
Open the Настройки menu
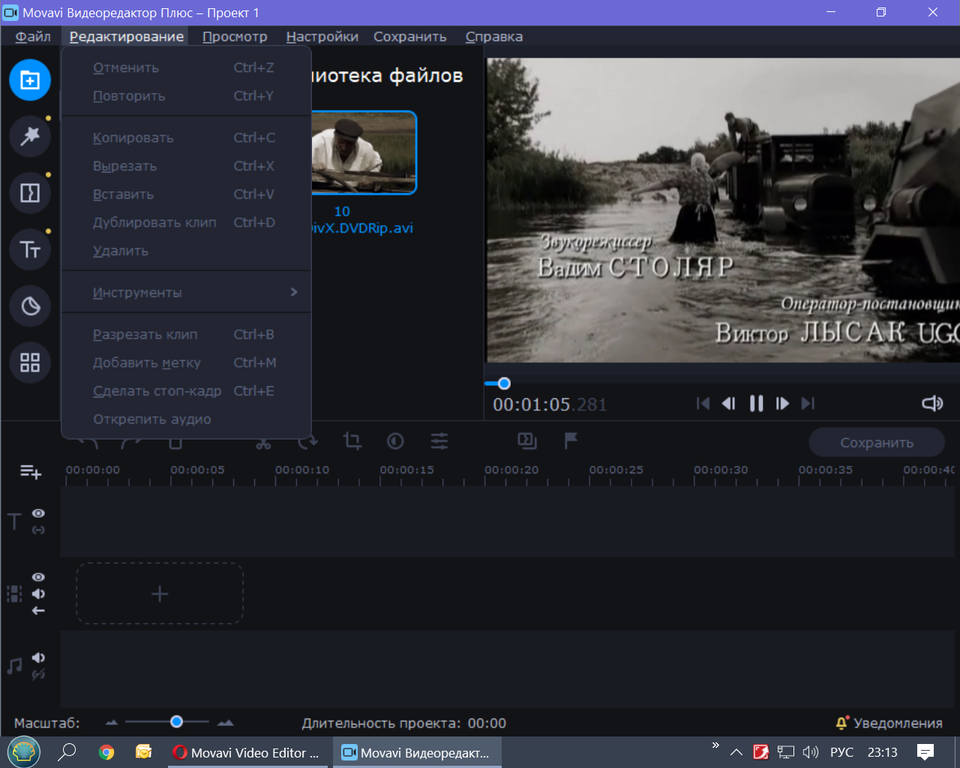click(x=322, y=36)
